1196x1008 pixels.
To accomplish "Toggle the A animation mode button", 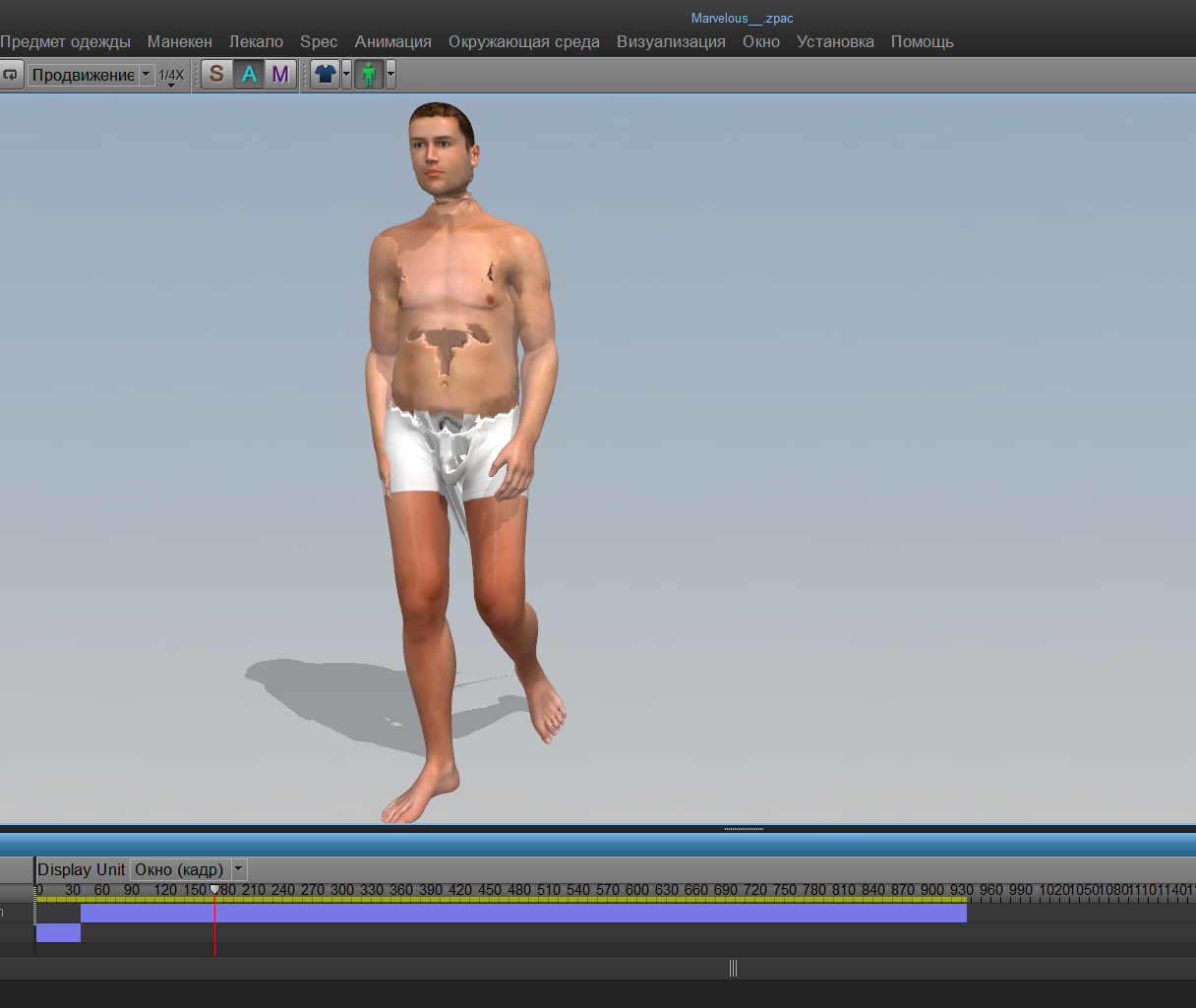I will pyautogui.click(x=249, y=75).
